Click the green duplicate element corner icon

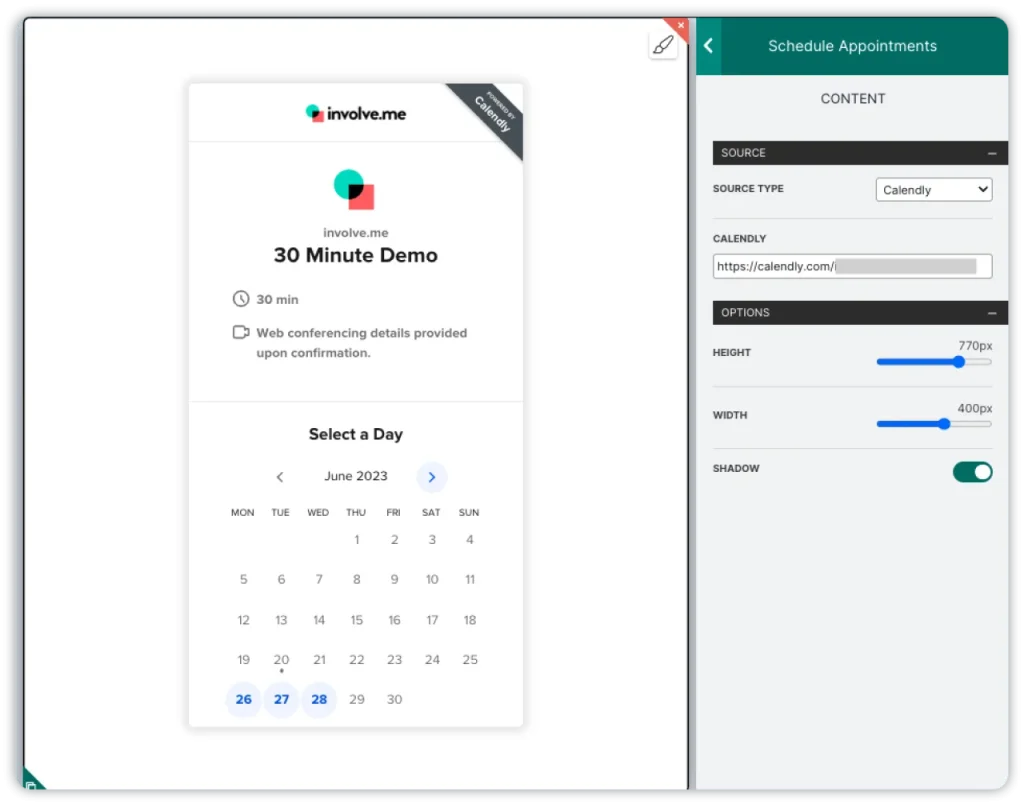click(31, 783)
